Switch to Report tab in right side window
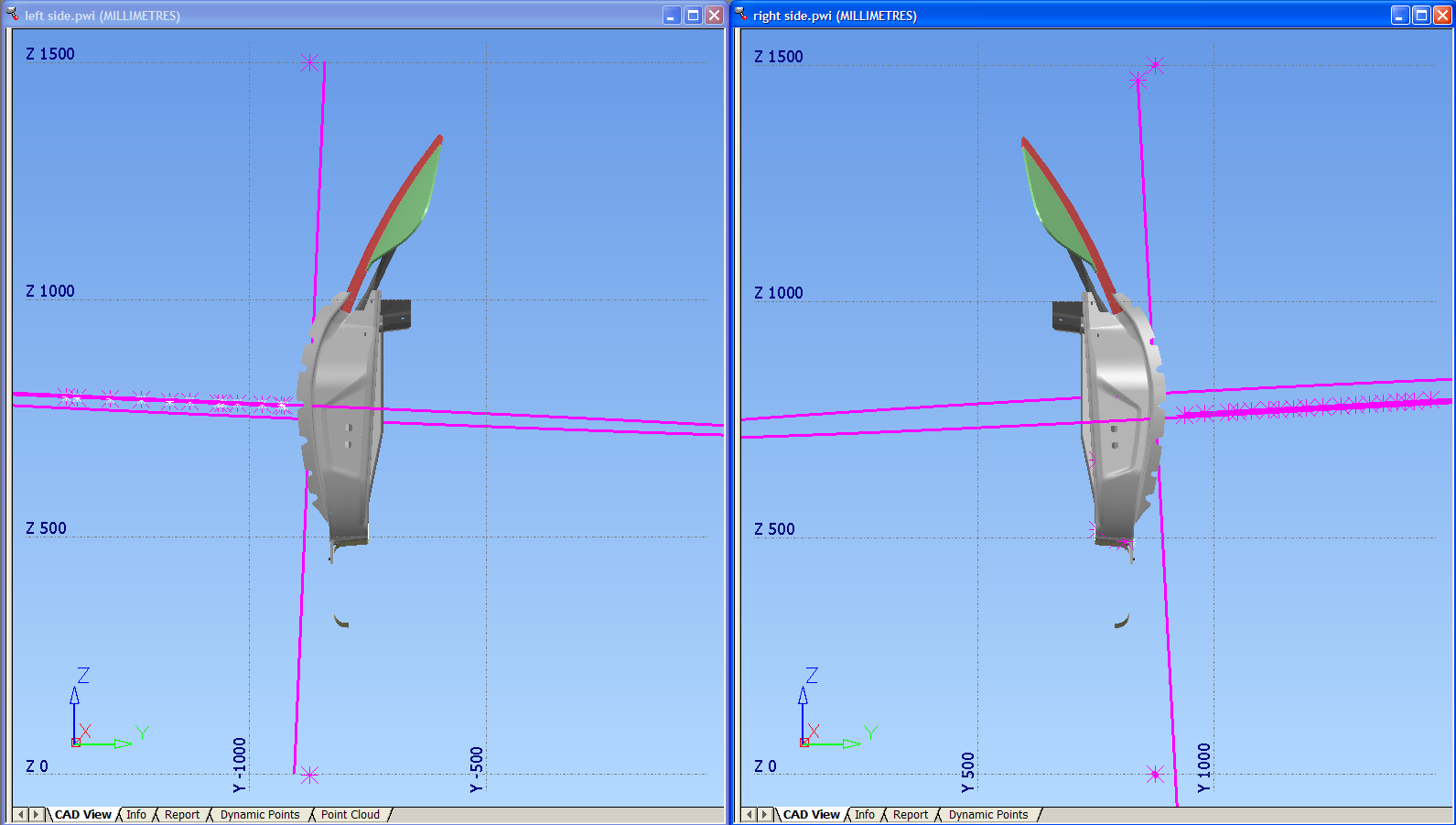Viewport: 1456px width, 825px height. 911,814
